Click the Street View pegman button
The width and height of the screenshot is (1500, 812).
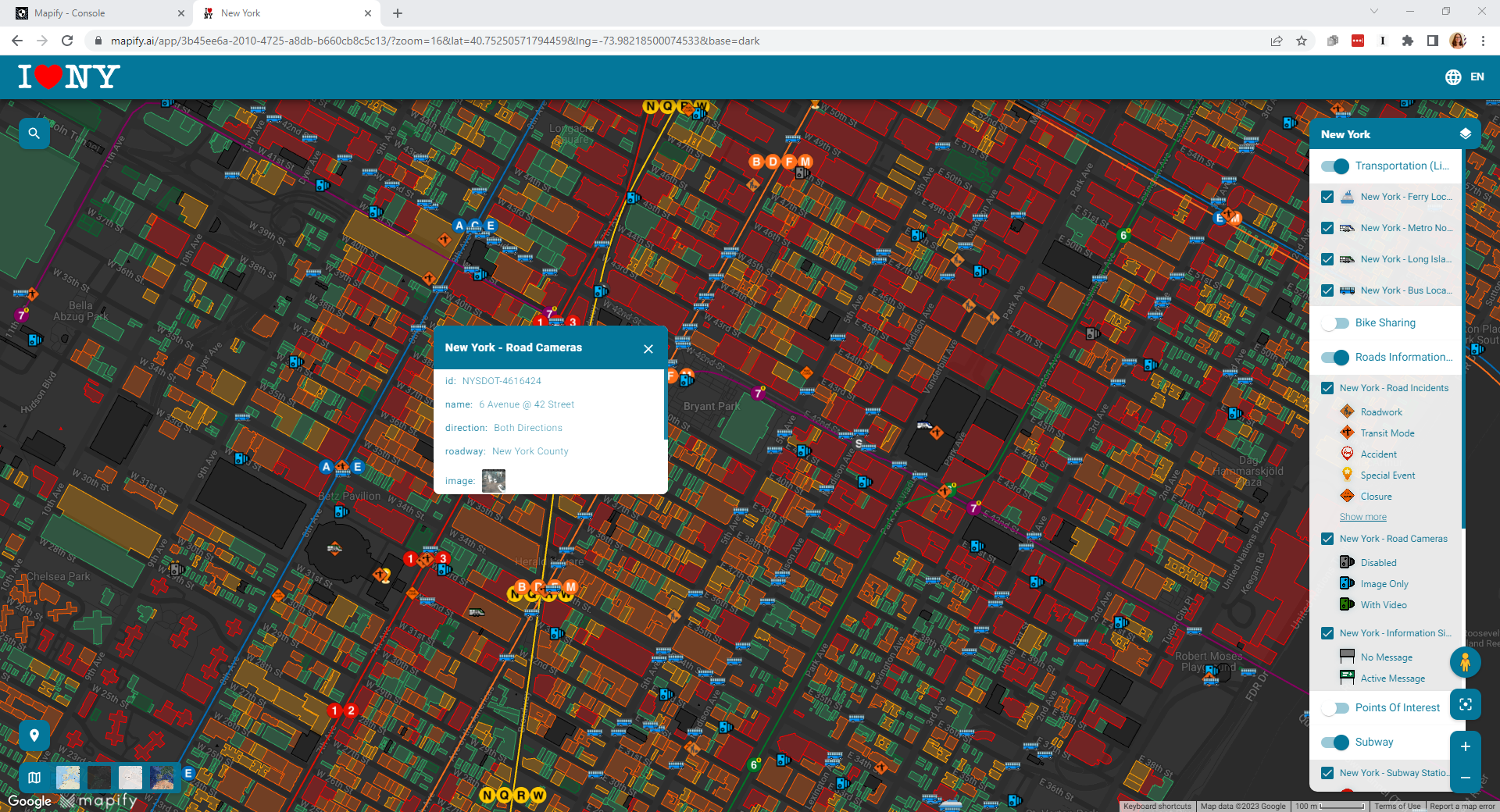[1465, 662]
